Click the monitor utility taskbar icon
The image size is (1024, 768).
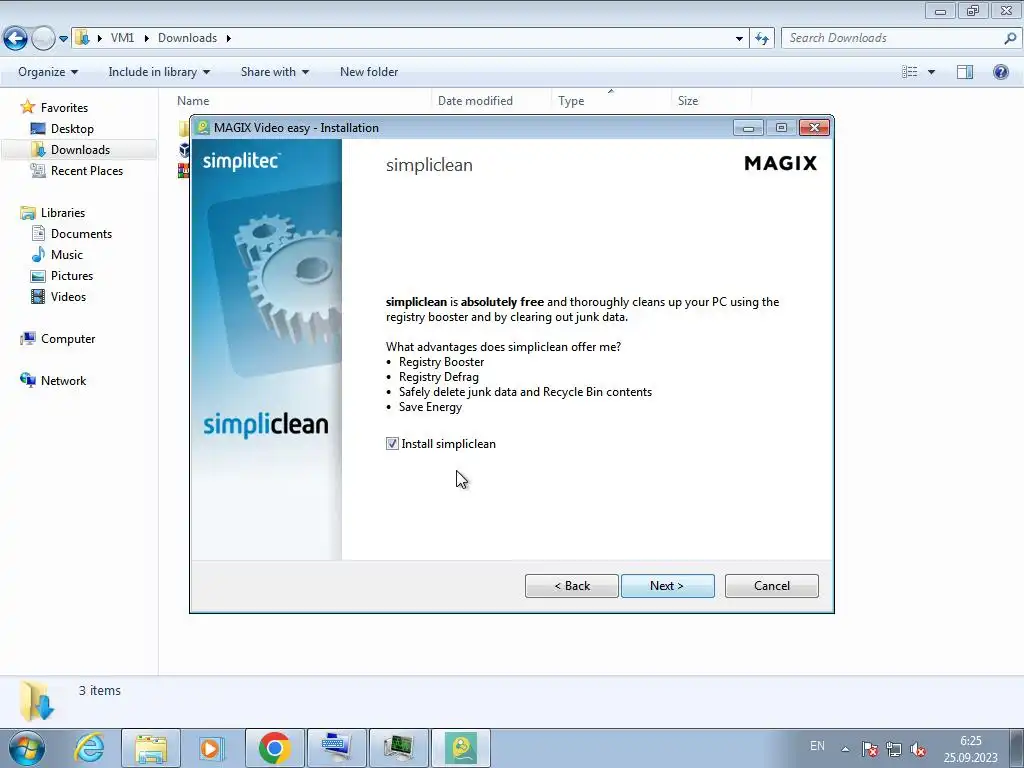[x=398, y=748]
